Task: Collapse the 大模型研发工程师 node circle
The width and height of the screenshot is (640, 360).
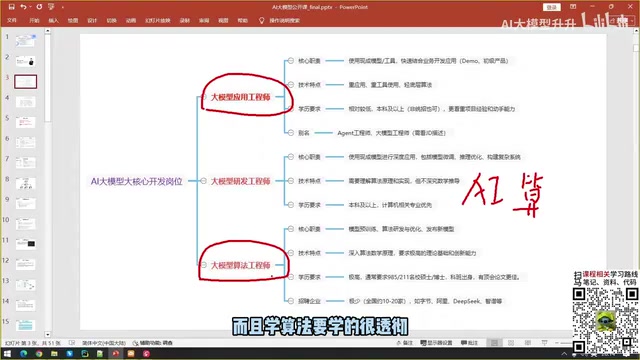Action: (204, 181)
